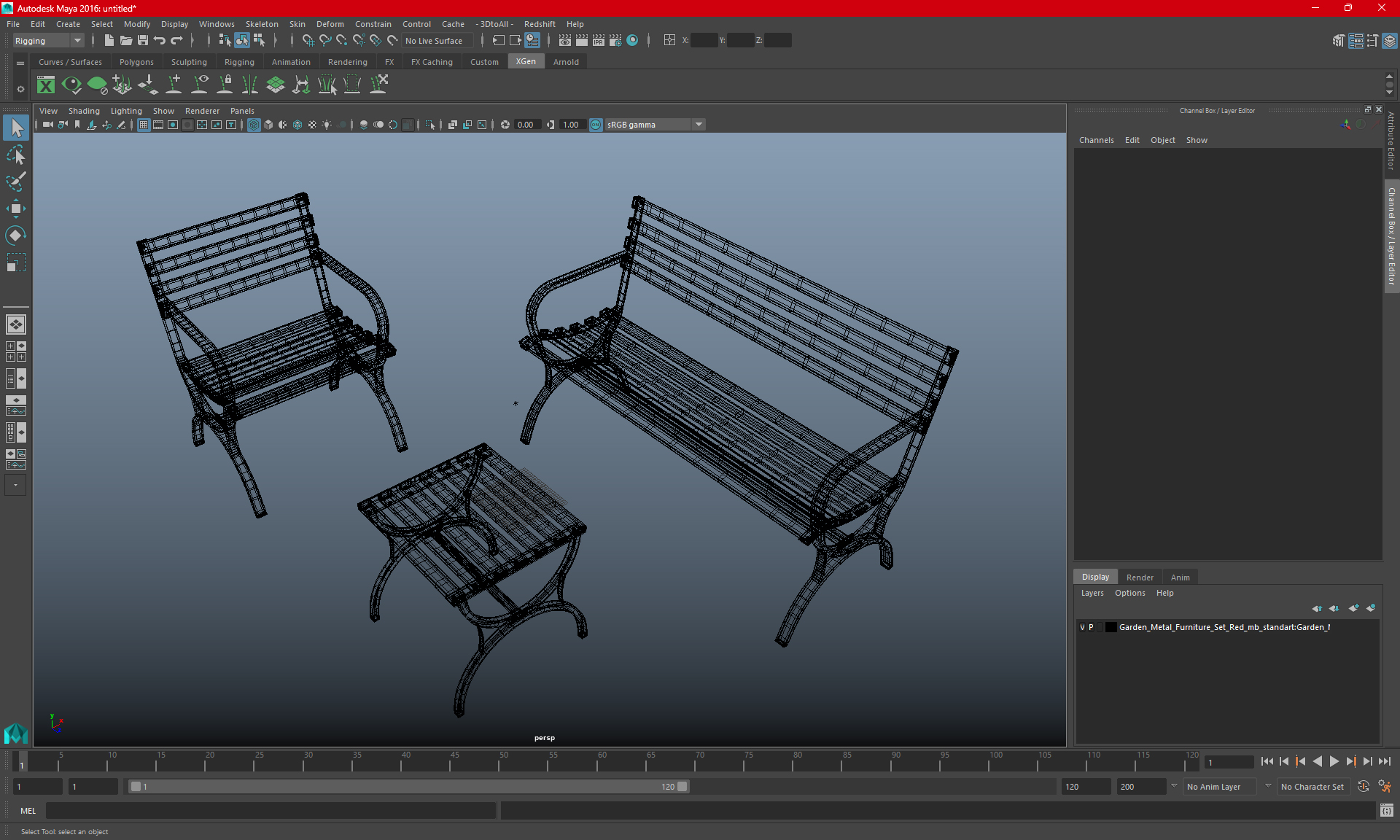Click the MEL command line input
This screenshot has width=1400, height=840.
271,811
